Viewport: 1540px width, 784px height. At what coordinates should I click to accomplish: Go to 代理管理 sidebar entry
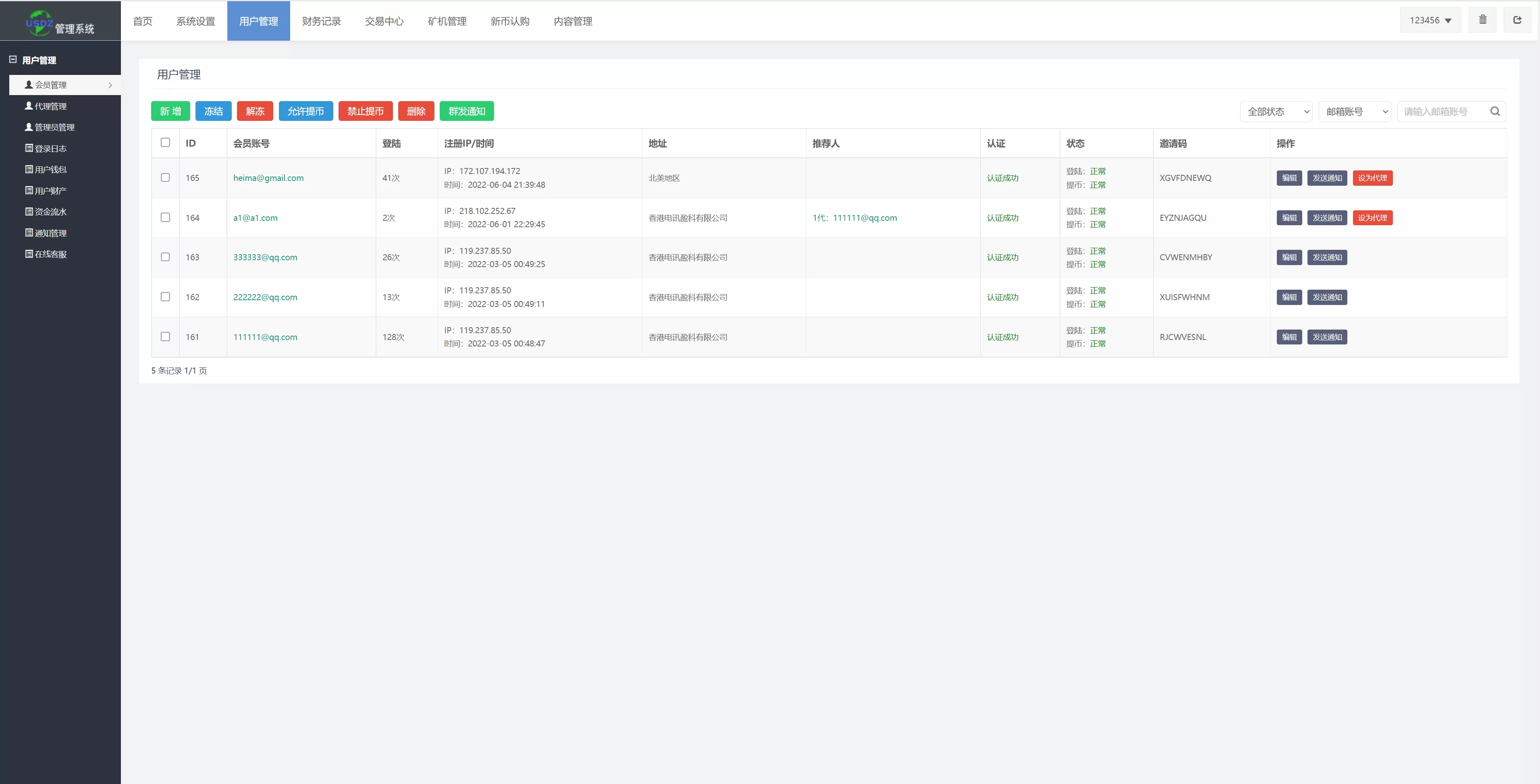(x=50, y=106)
